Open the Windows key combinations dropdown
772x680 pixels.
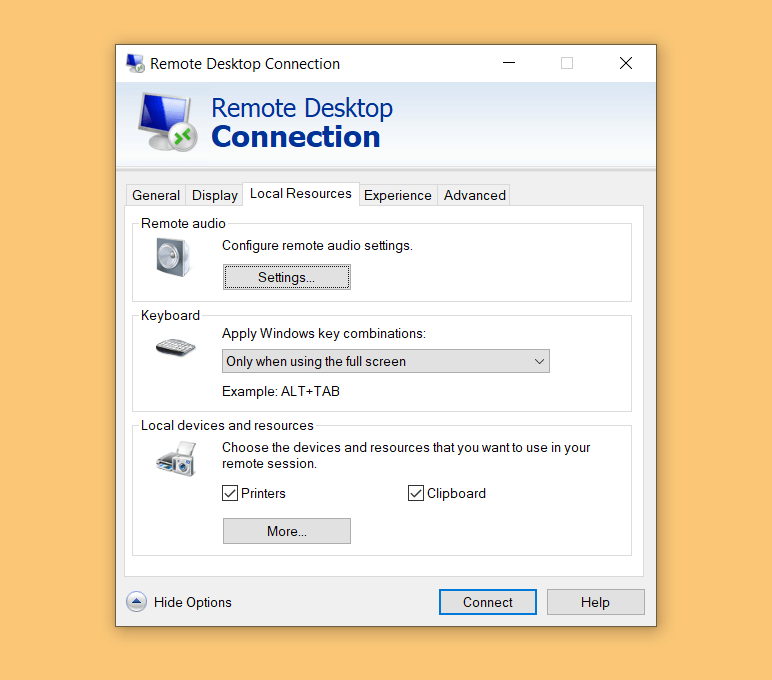(x=386, y=361)
